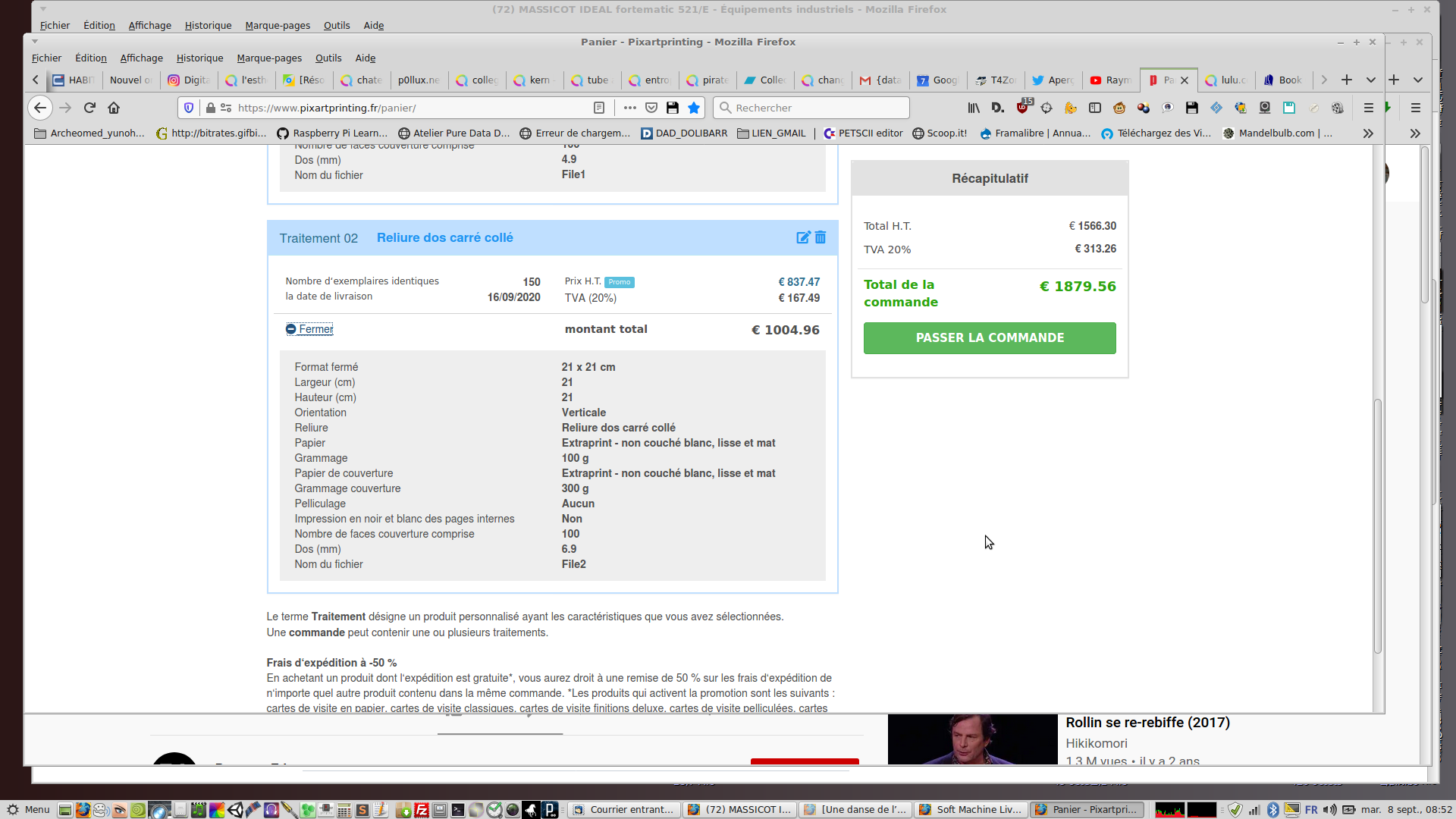Click PASSER LA COMMANDE button

point(990,338)
